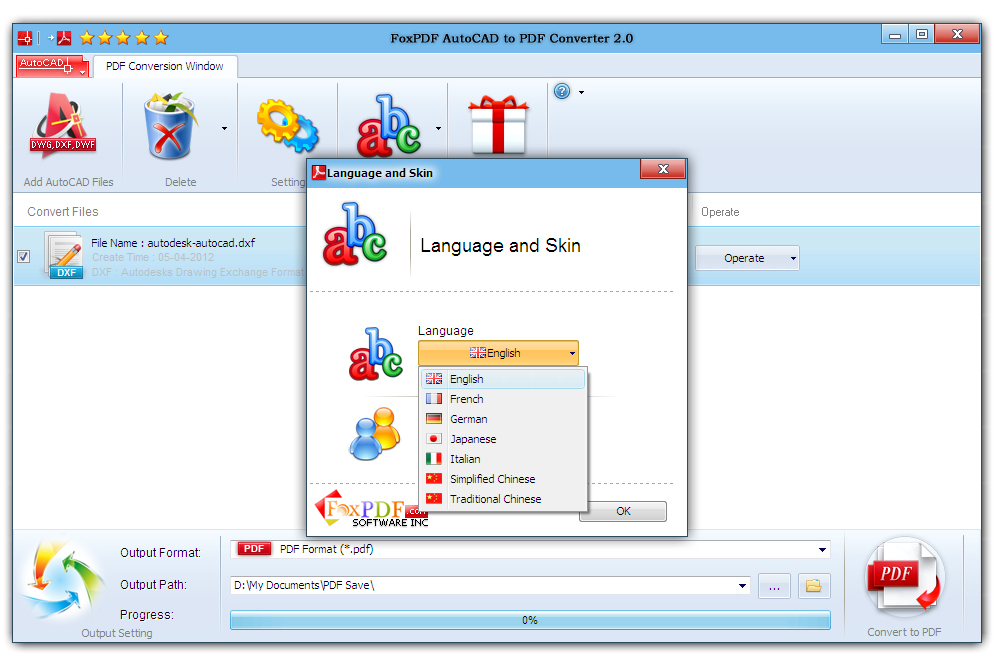This screenshot has width=995, height=666.
Task: Click the recycle arrows Output Setting icon
Action: 63,580
